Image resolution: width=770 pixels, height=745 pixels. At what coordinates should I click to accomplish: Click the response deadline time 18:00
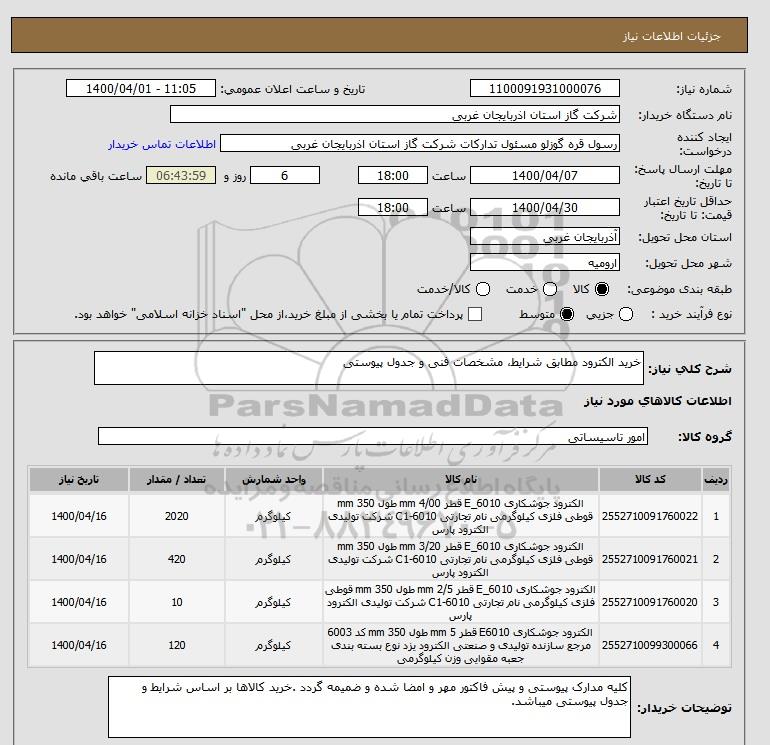click(393, 175)
